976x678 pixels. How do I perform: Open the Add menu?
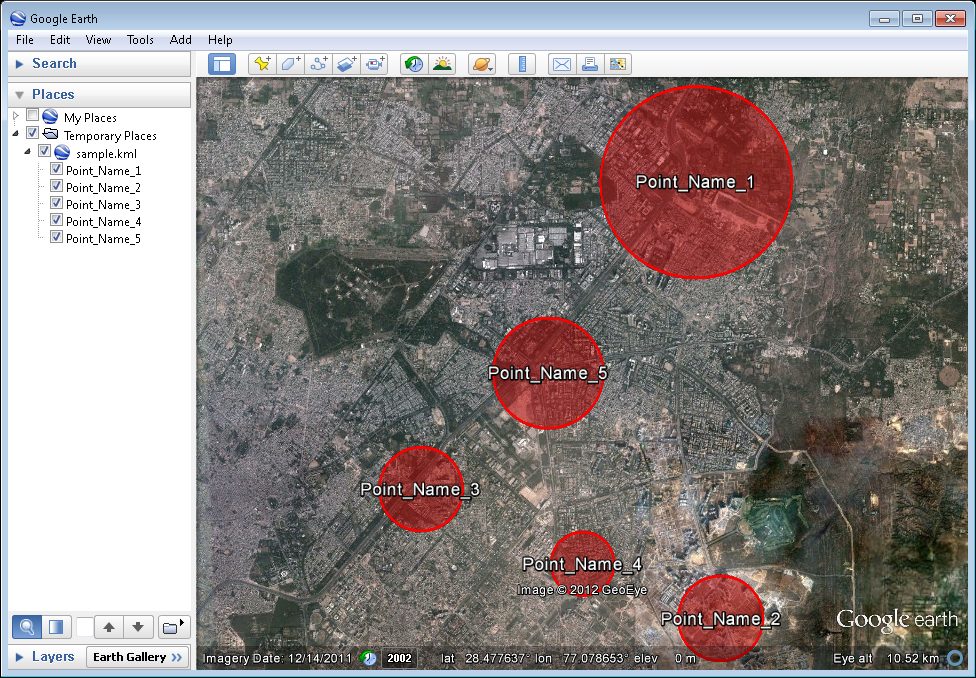tap(181, 40)
